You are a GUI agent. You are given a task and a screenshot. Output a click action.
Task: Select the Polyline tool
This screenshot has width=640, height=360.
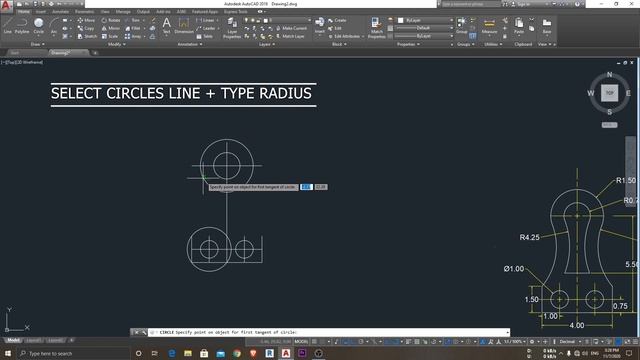(x=22, y=26)
